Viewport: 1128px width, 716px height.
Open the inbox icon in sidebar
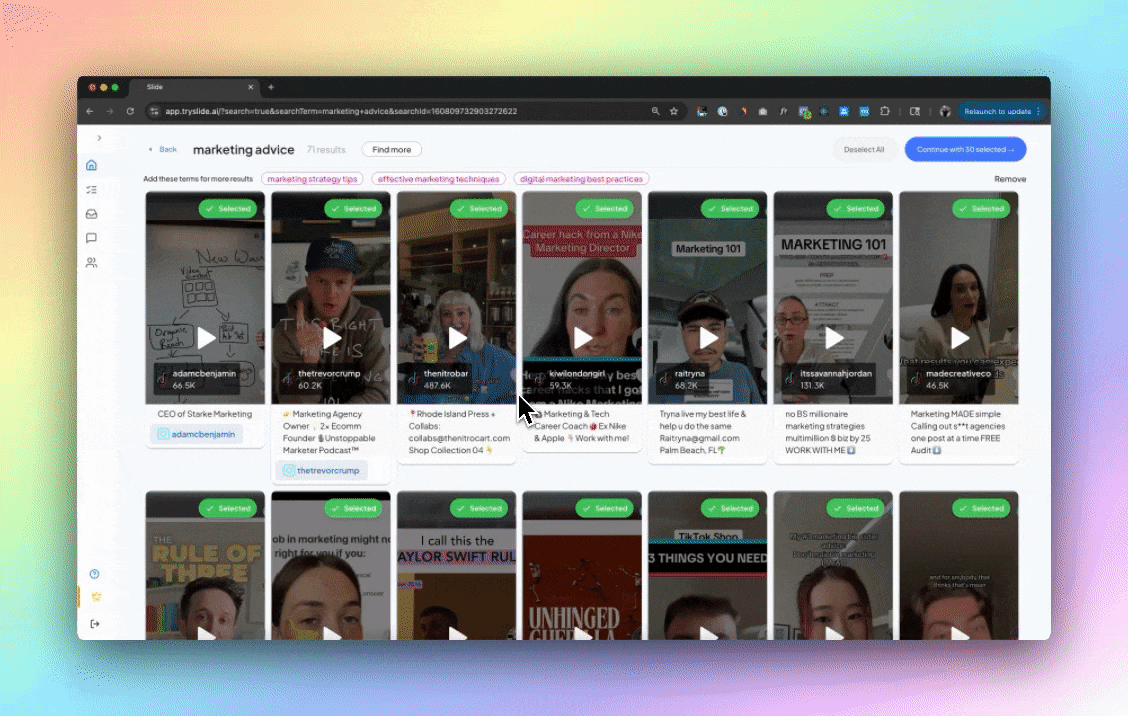click(x=91, y=214)
